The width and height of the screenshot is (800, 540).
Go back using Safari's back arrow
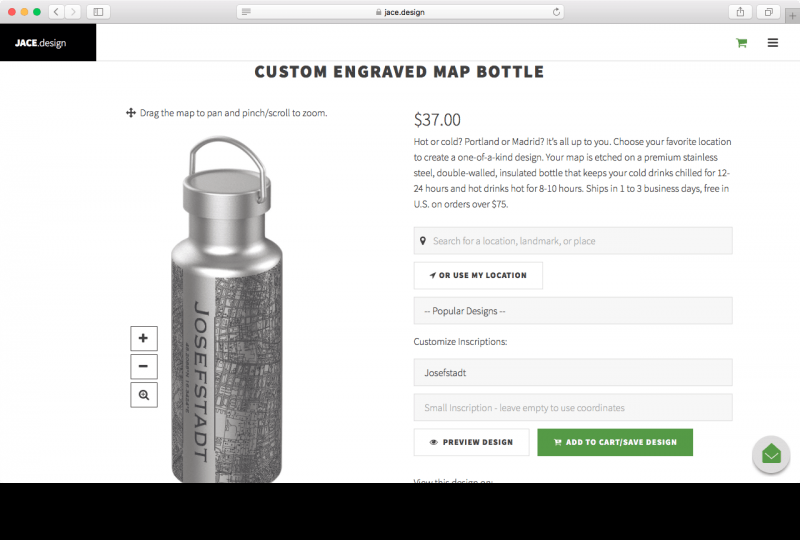[56, 12]
